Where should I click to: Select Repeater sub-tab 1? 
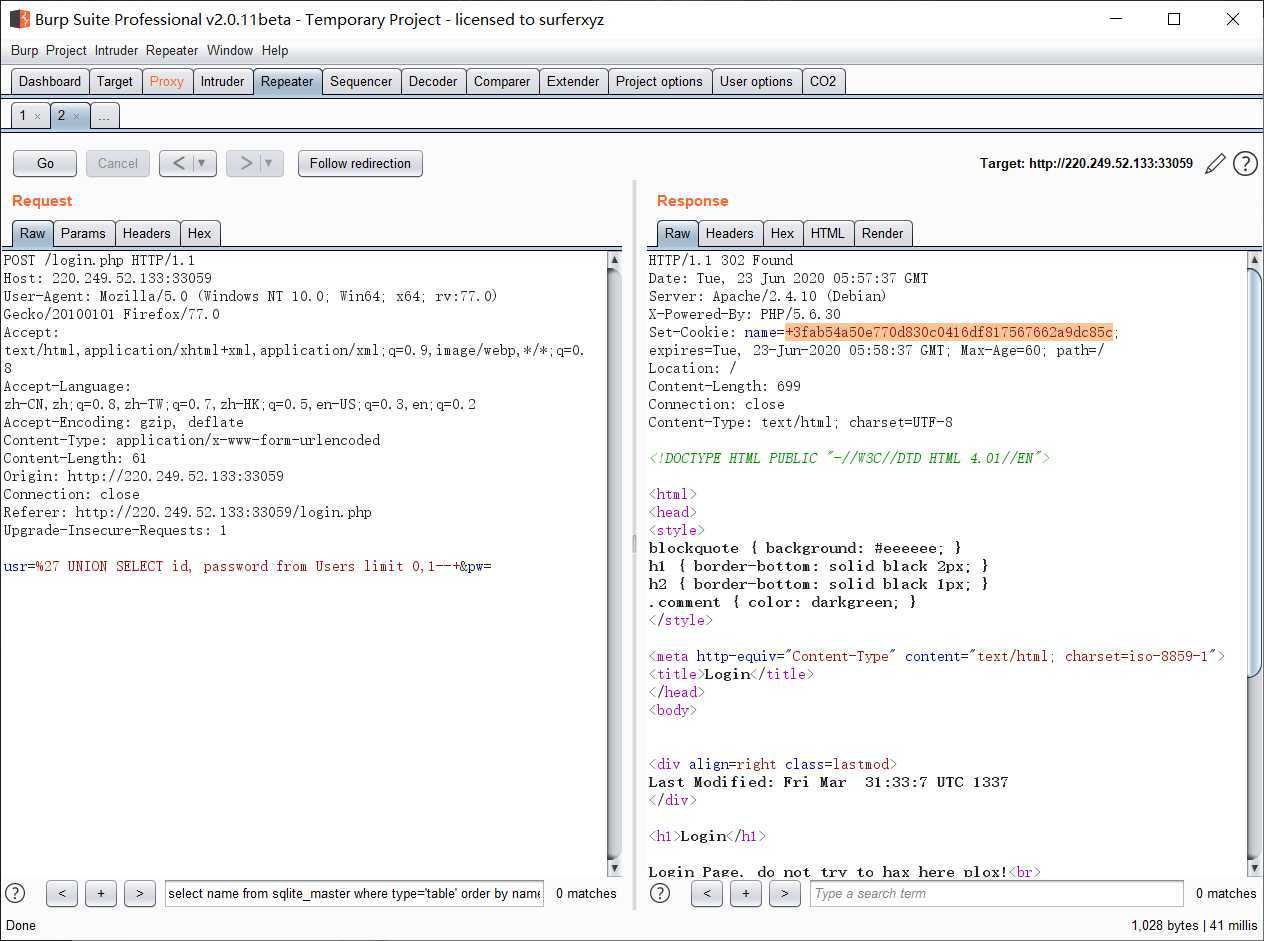point(23,116)
